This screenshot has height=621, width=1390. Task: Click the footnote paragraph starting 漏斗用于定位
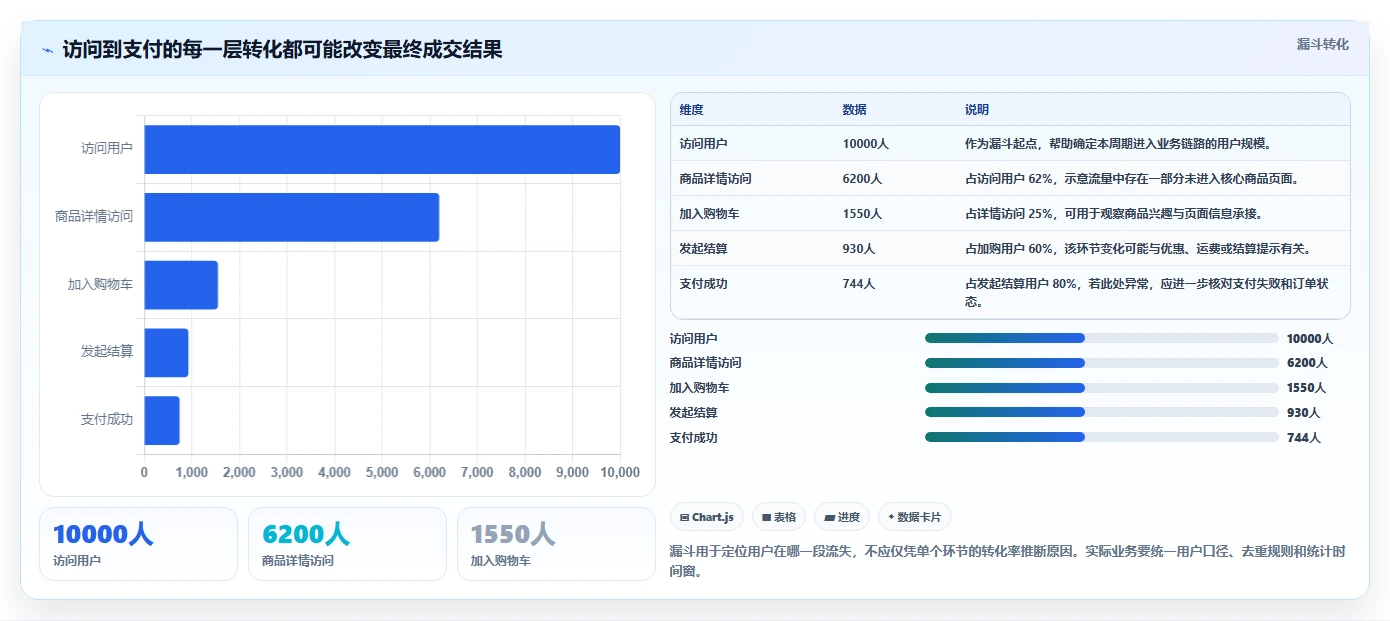coord(1007,561)
